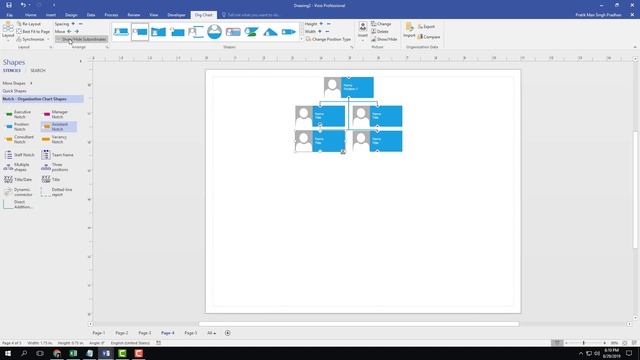The image size is (640, 360).
Task: Collapse the Shapes pane arrow
Action: click(80, 61)
